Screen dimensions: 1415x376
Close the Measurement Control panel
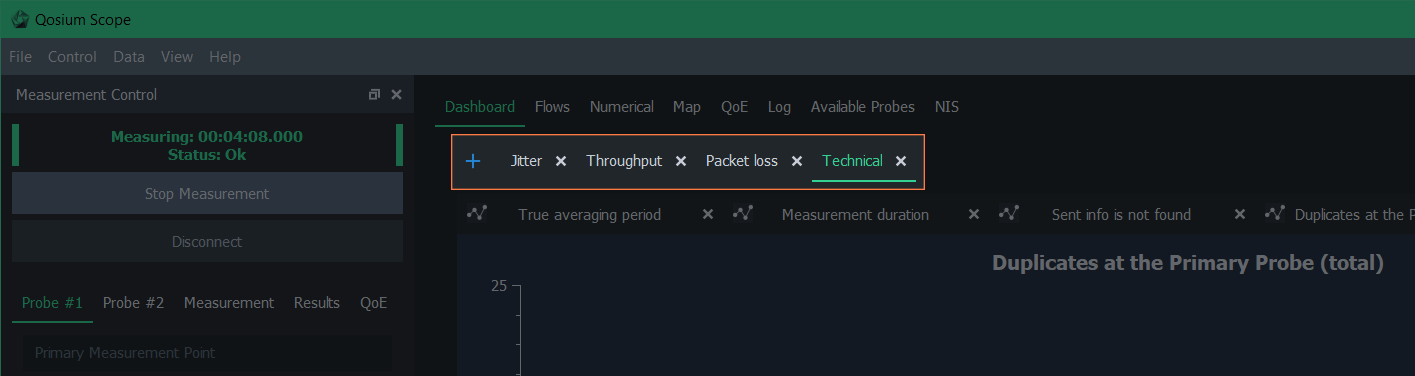(x=396, y=94)
